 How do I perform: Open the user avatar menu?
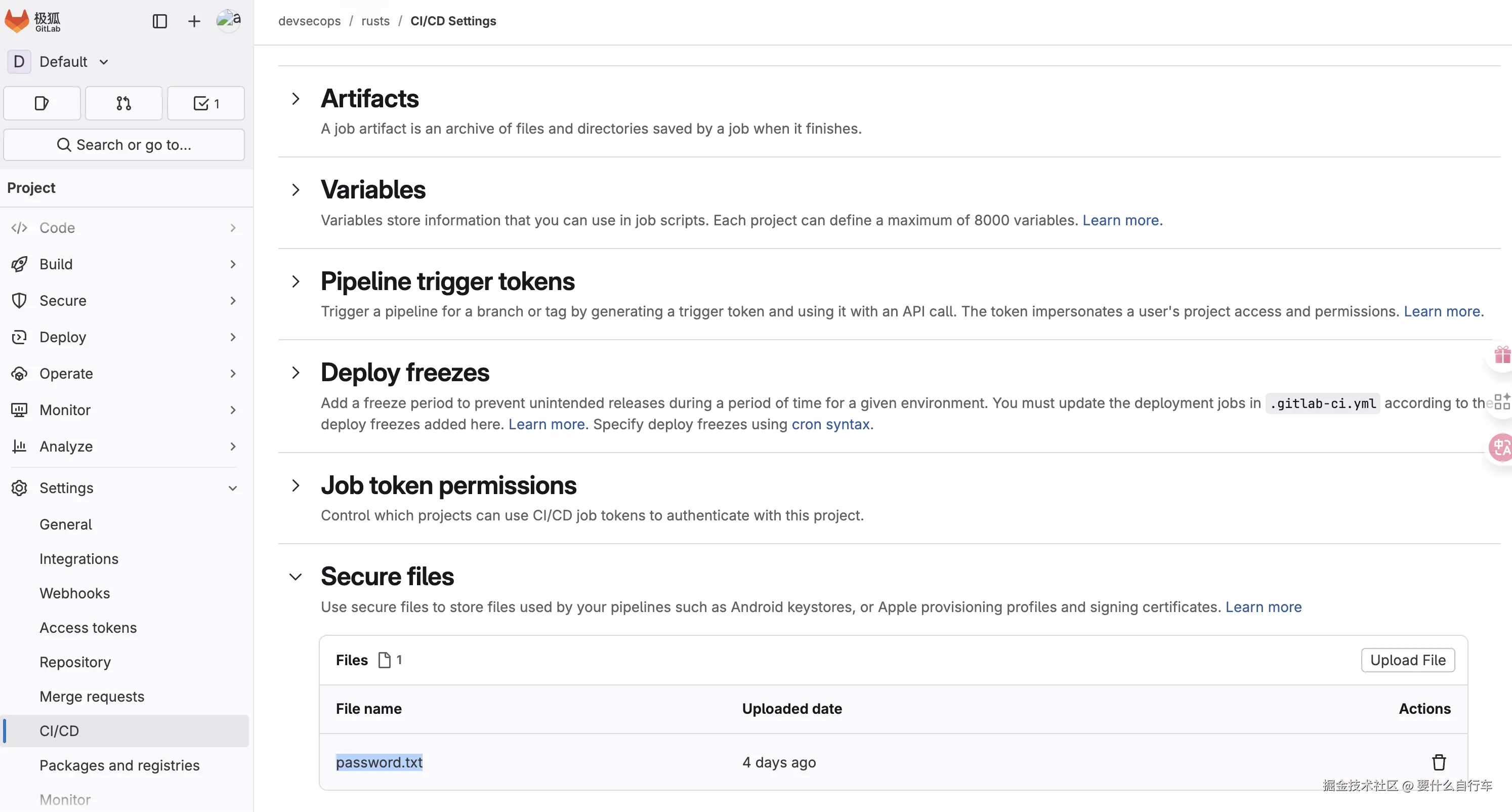tap(228, 20)
